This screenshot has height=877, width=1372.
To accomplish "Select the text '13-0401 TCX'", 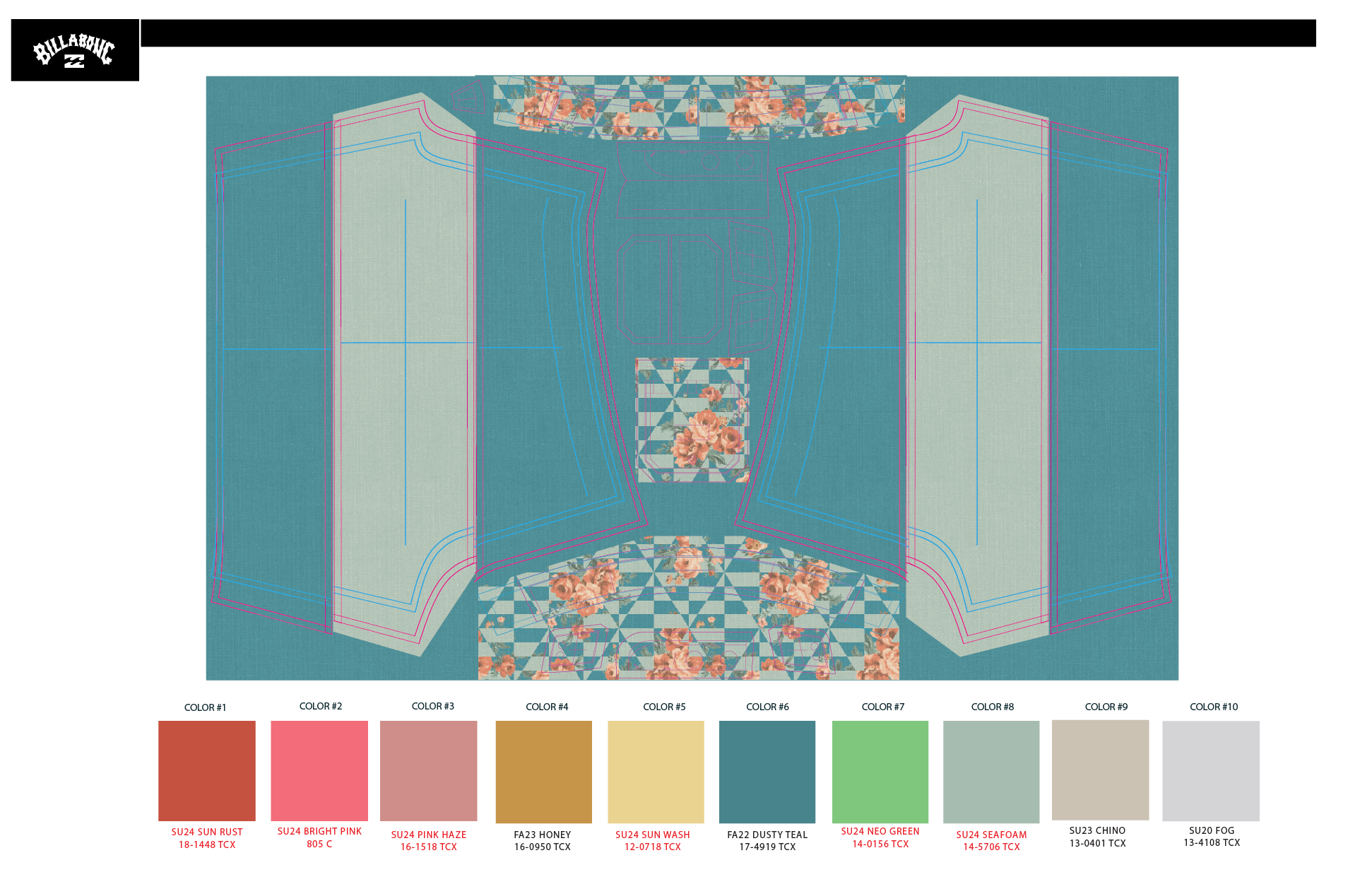I will pos(1098,843).
